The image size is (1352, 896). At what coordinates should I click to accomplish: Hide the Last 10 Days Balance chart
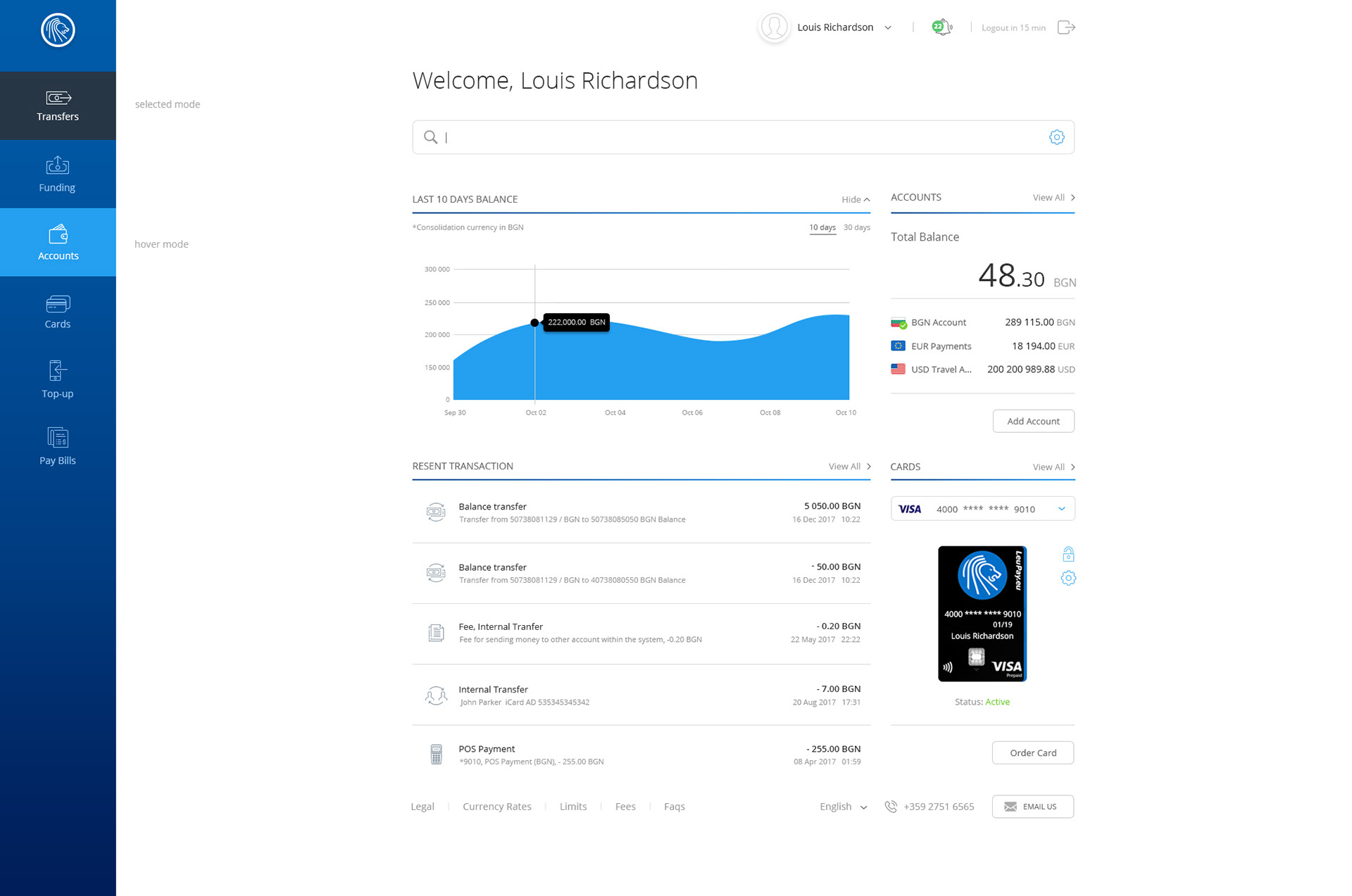855,200
